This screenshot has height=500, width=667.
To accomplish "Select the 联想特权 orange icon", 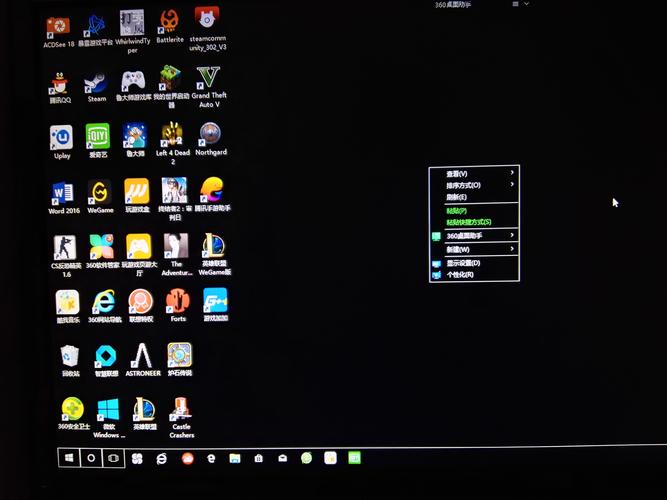I will [141, 305].
